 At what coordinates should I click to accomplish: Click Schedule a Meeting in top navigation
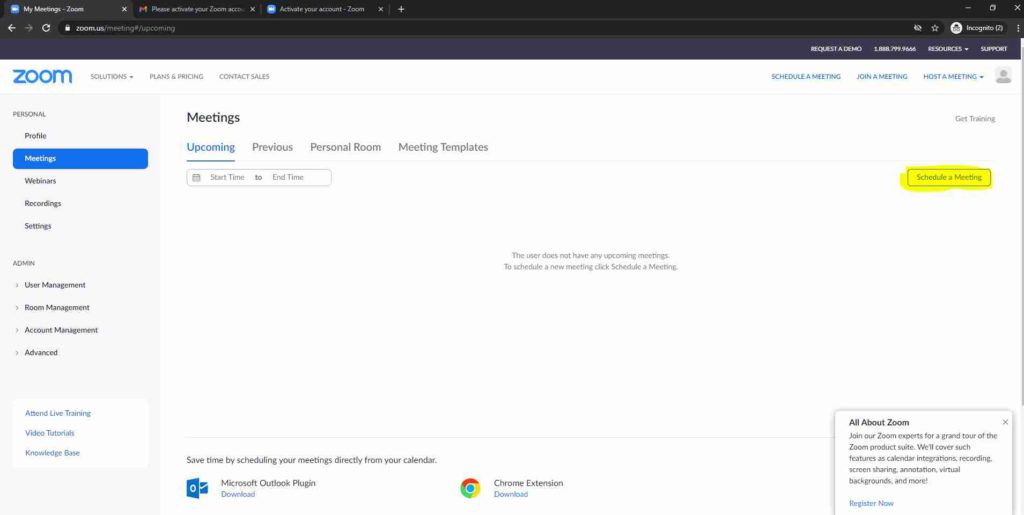point(806,76)
